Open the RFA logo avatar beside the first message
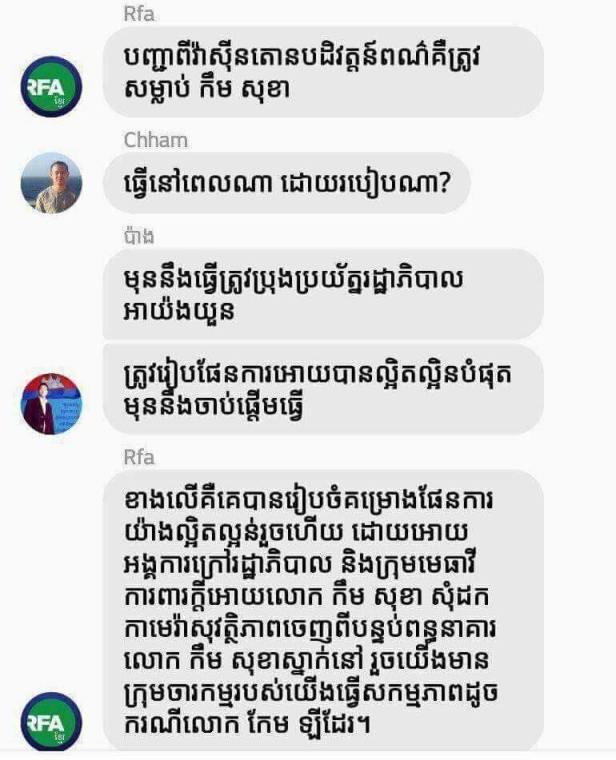The width and height of the screenshot is (616, 760). tap(51, 87)
